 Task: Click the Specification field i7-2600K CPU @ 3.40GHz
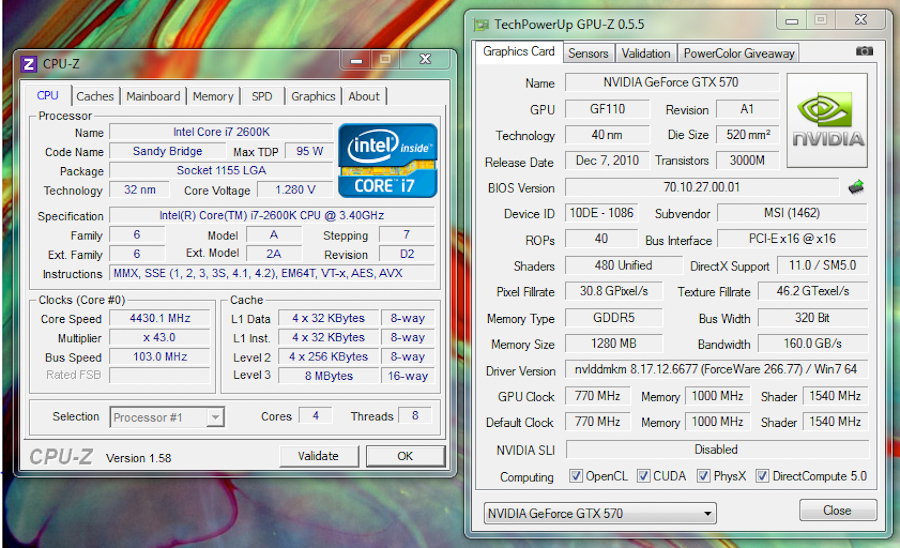click(272, 215)
